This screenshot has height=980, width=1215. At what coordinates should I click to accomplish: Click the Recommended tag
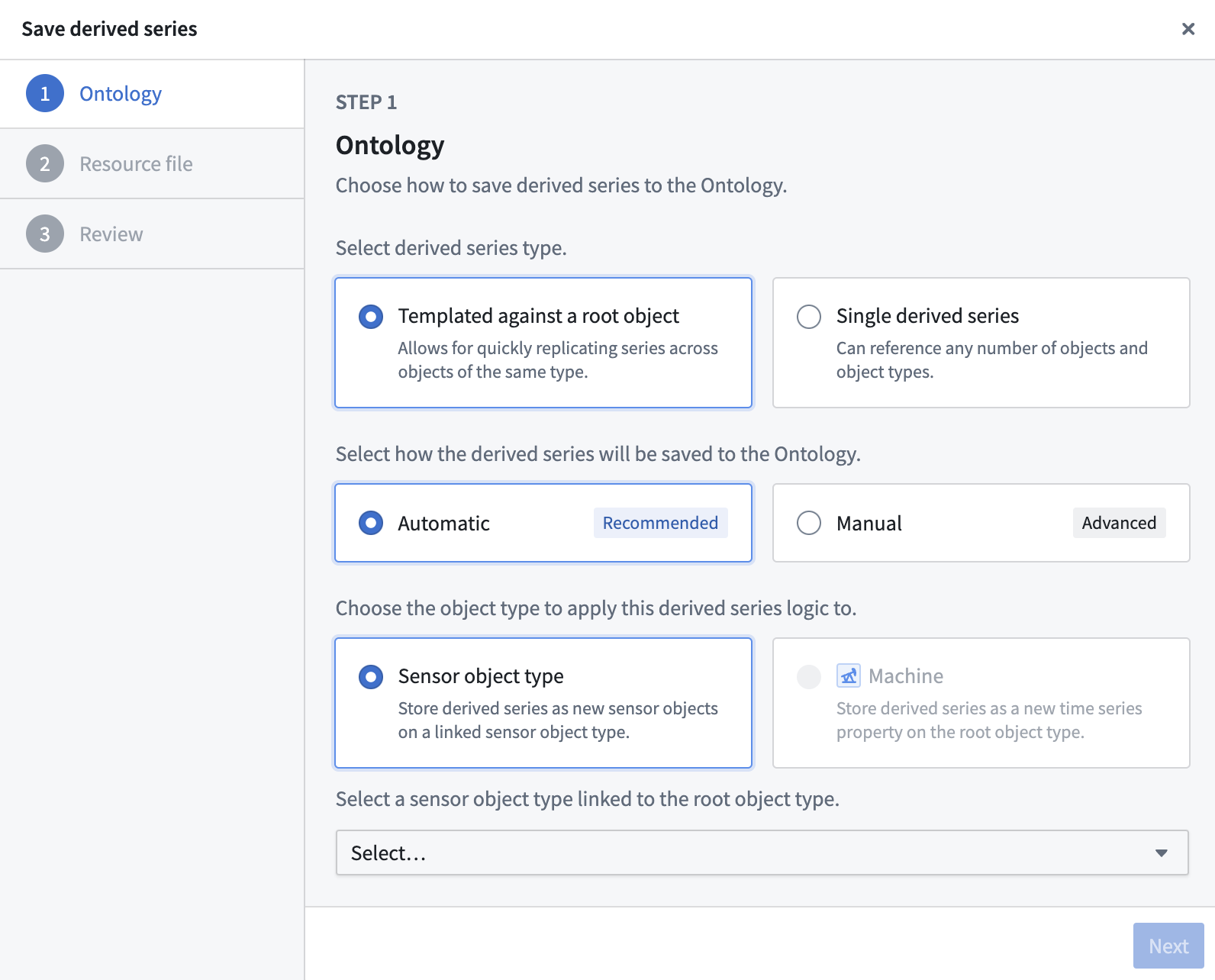pyautogui.click(x=661, y=523)
